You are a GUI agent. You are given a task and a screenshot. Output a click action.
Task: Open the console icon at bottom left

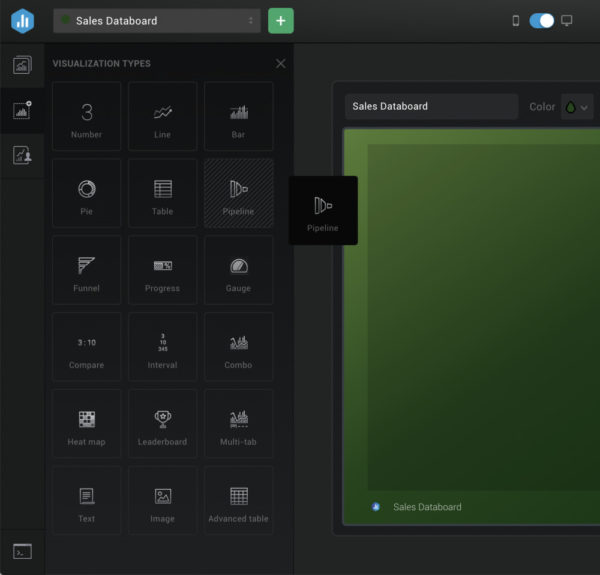point(22,551)
